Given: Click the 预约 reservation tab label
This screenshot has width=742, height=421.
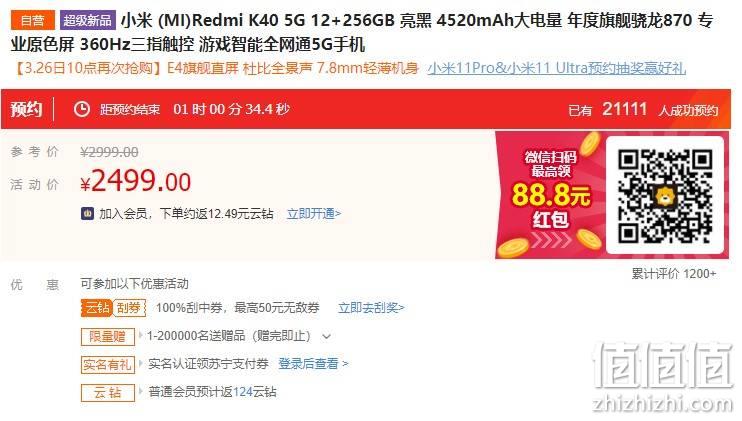Looking at the screenshot, I should point(26,109).
